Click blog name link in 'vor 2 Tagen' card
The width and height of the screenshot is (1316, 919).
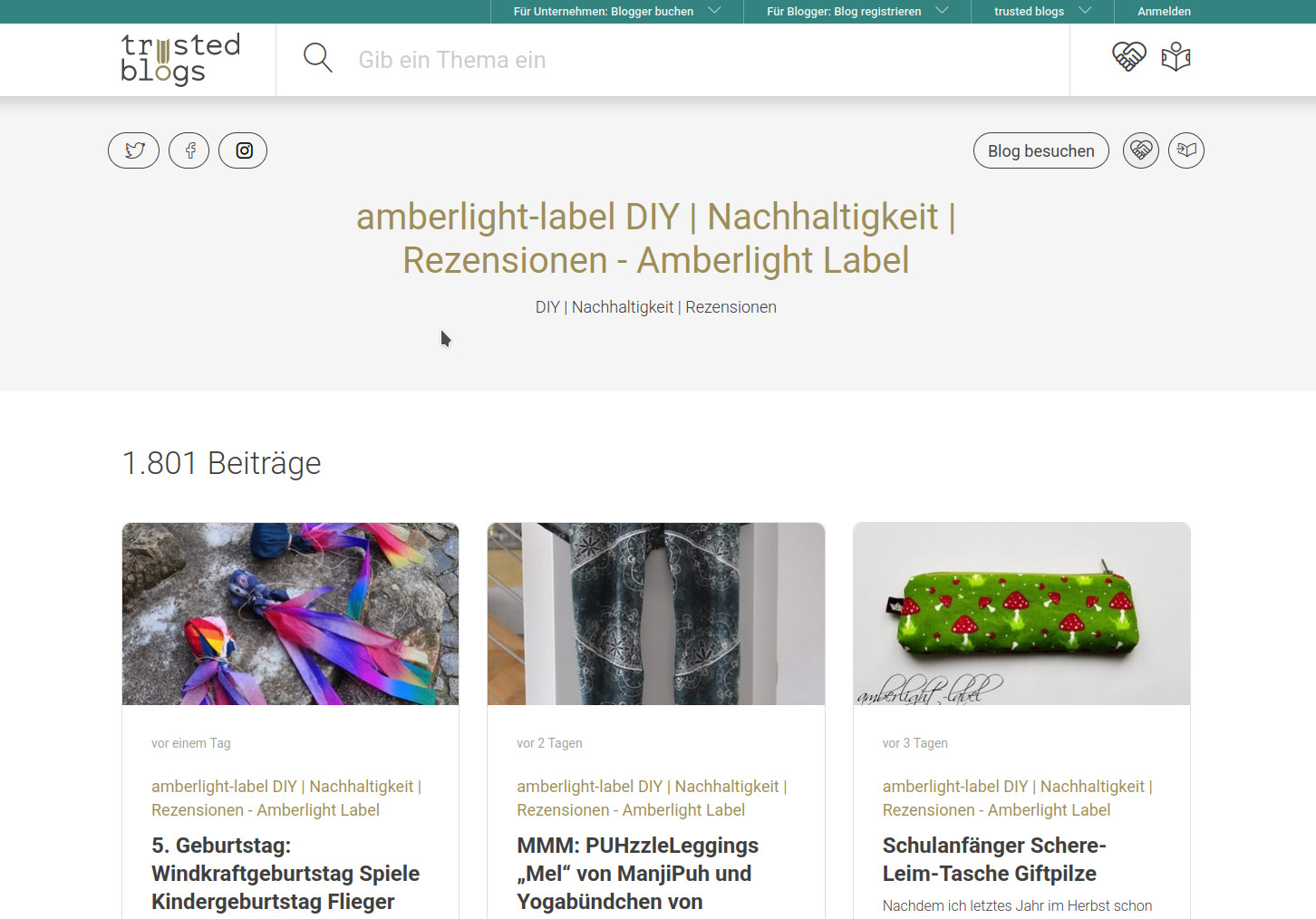point(652,798)
